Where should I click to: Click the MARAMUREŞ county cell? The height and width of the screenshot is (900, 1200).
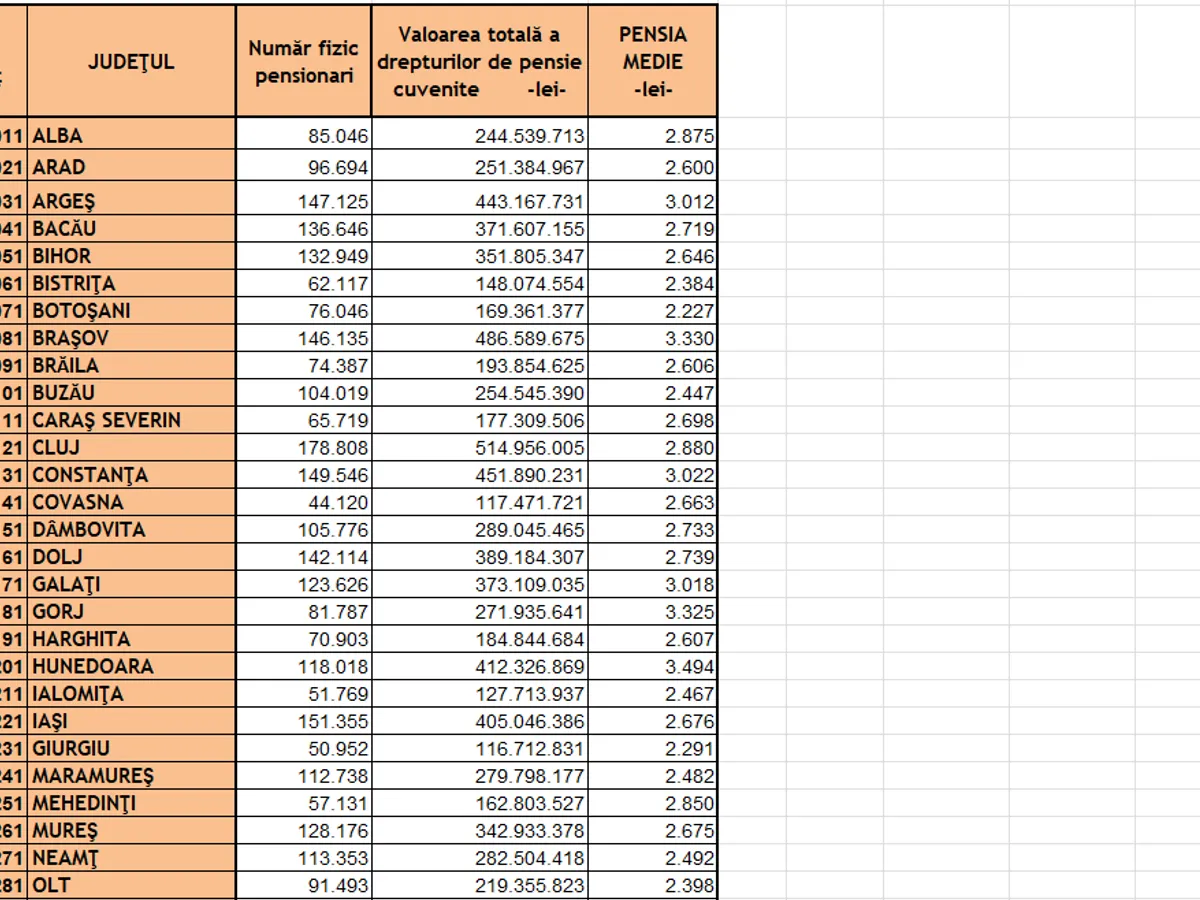coord(131,776)
